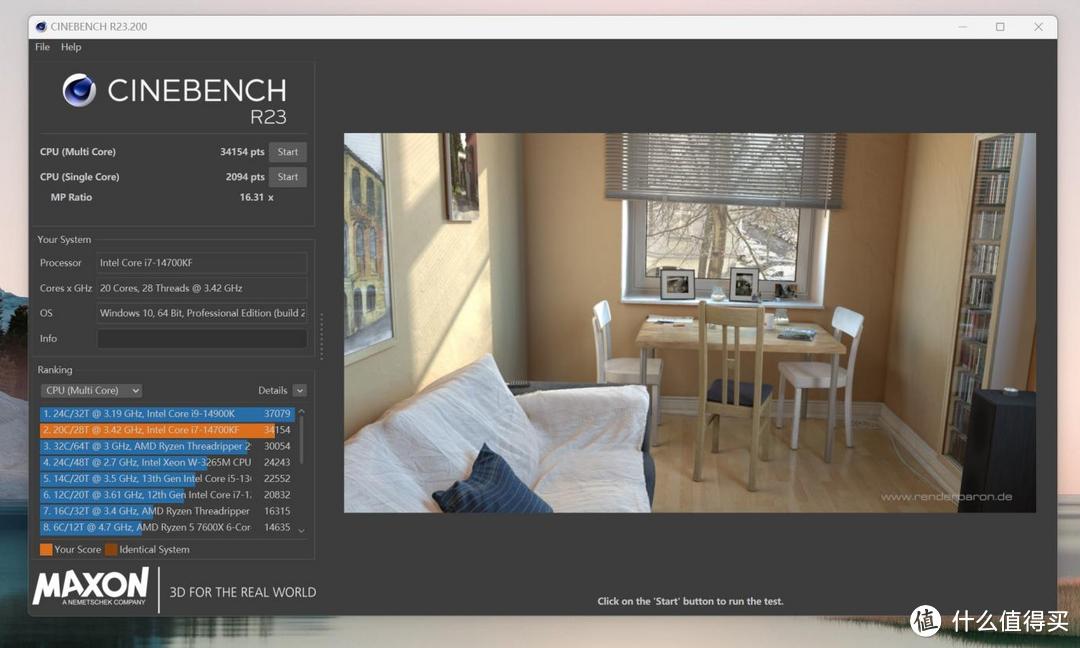Click the Info text field
Viewport: 1080px width, 648px height.
[202, 338]
